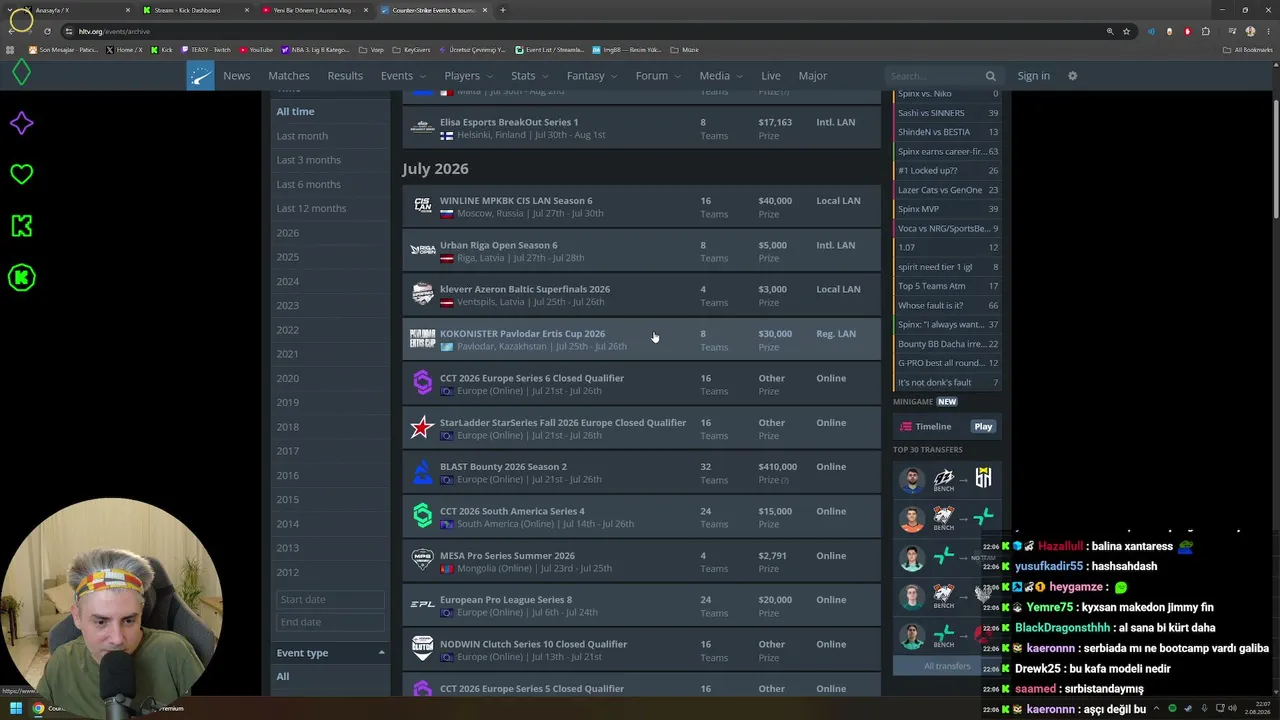Open the site settings gear icon
The image size is (1280, 720).
[1072, 76]
